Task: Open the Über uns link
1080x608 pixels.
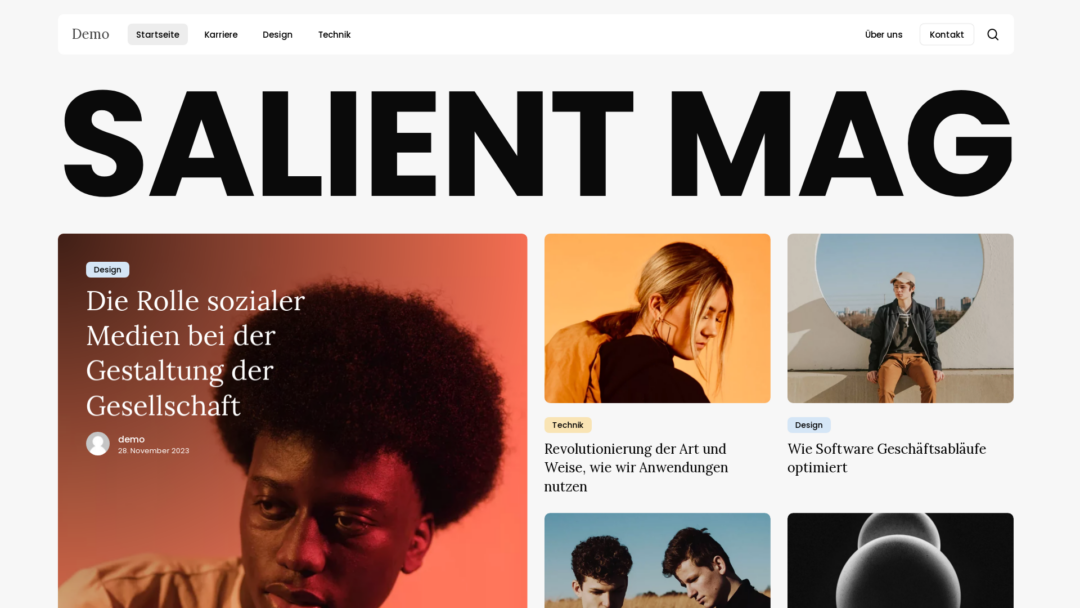Action: [884, 34]
